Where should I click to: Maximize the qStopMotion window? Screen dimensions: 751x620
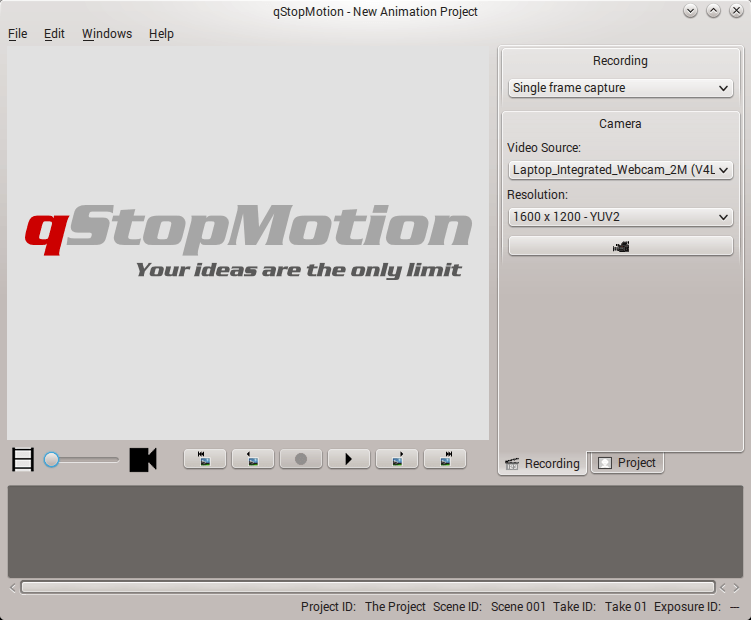pyautogui.click(x=713, y=11)
